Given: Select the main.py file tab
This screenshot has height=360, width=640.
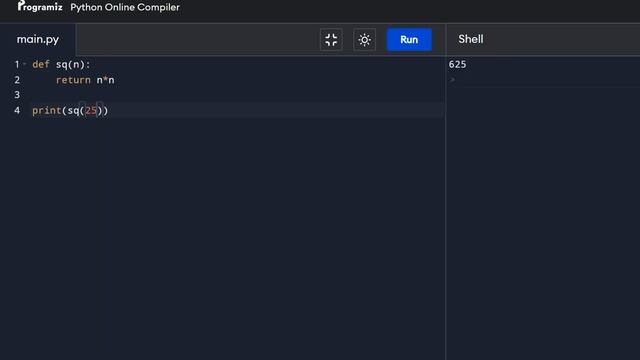Looking at the screenshot, I should (38, 39).
